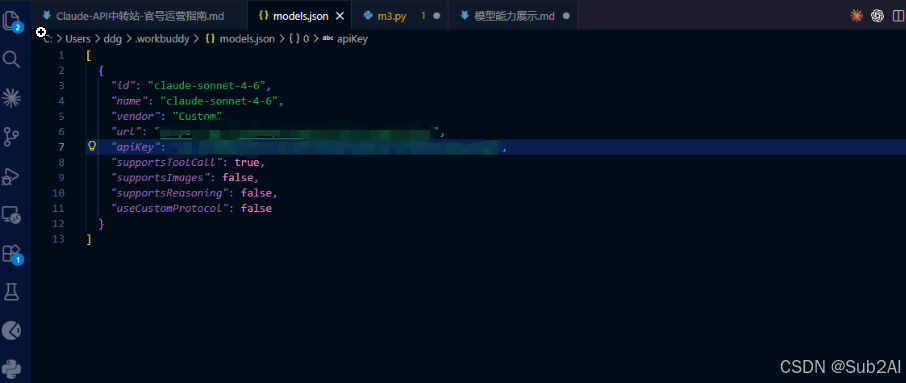The width and height of the screenshot is (906, 383).
Task: Click the opening square bracket on line 1
Action: (x=88, y=55)
